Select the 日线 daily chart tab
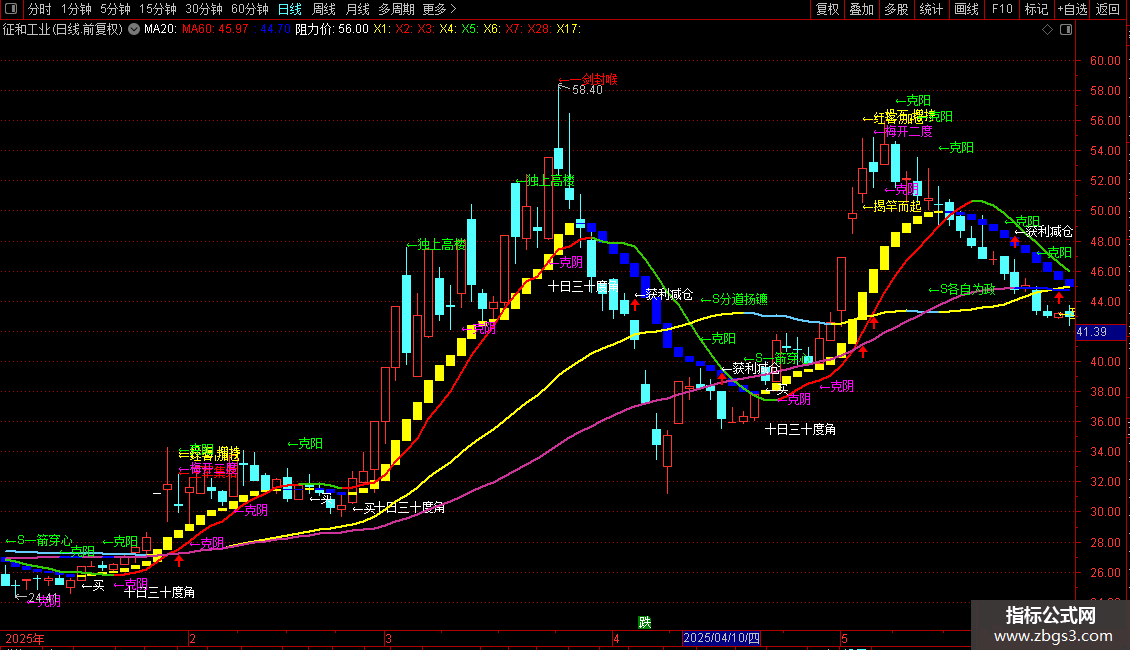The image size is (1130, 650). [x=290, y=9]
